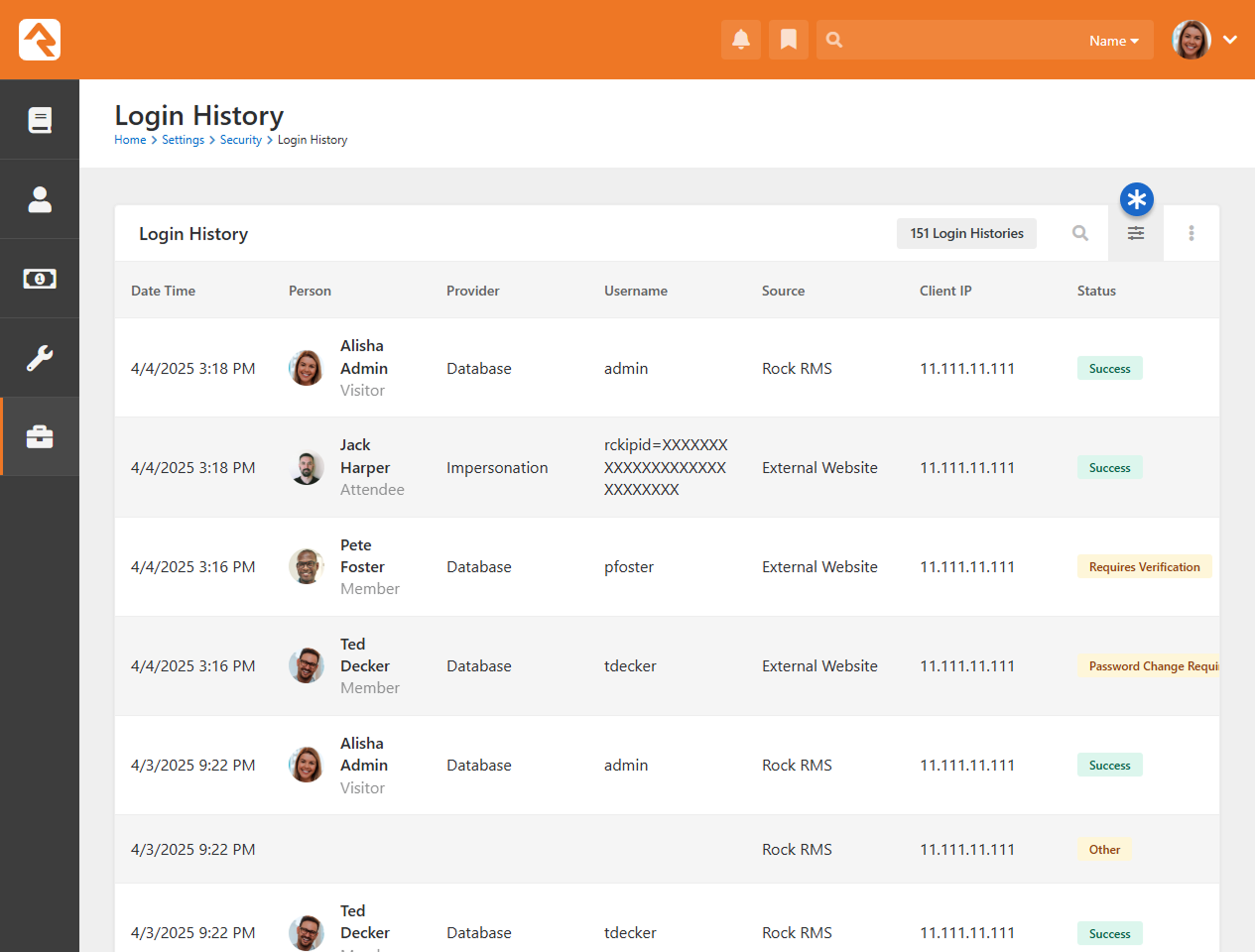The image size is (1255, 952).
Task: Expand the user menu chevron
Action: click(1230, 40)
